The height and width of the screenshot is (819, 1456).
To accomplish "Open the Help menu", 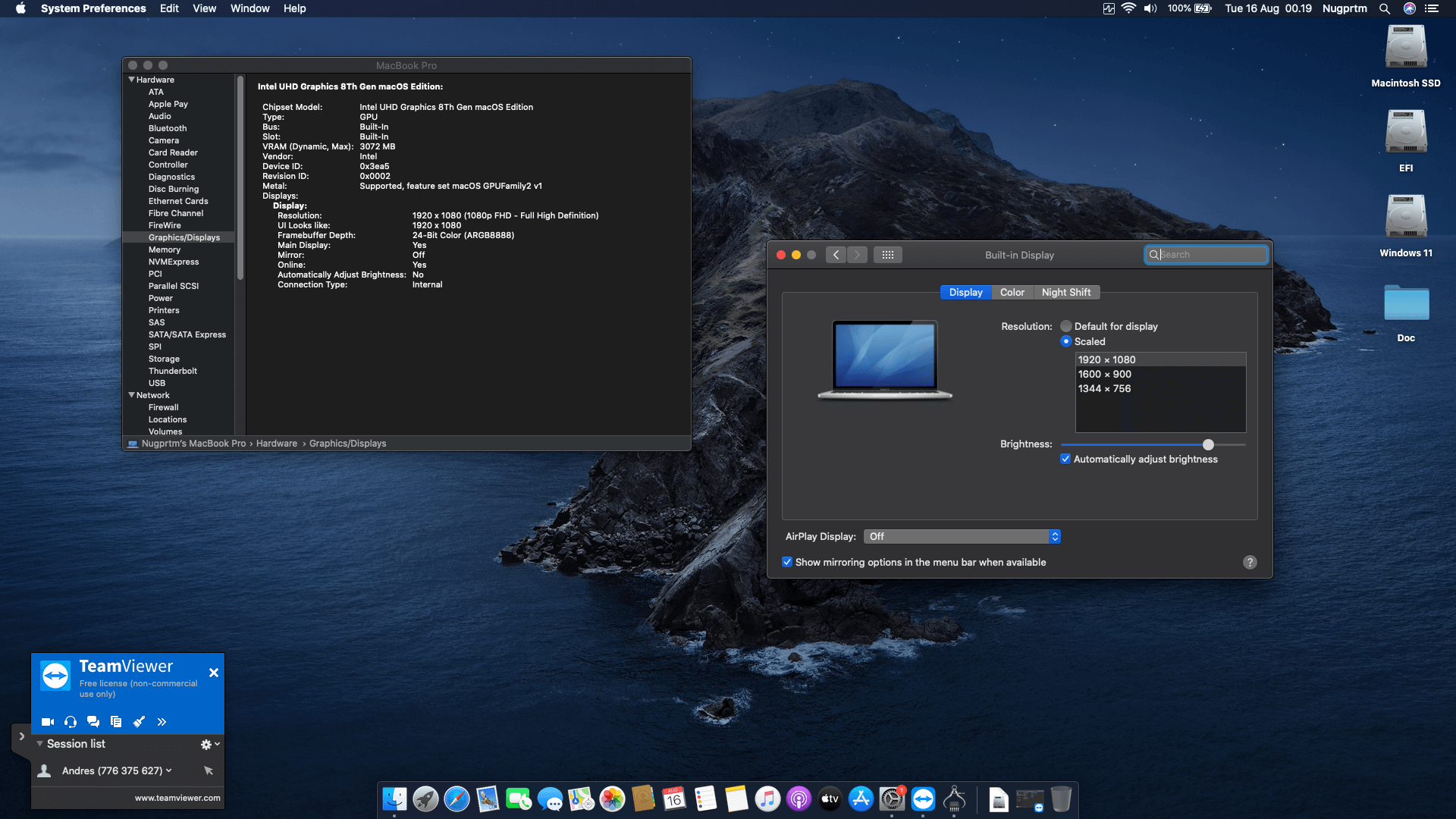I will (294, 8).
